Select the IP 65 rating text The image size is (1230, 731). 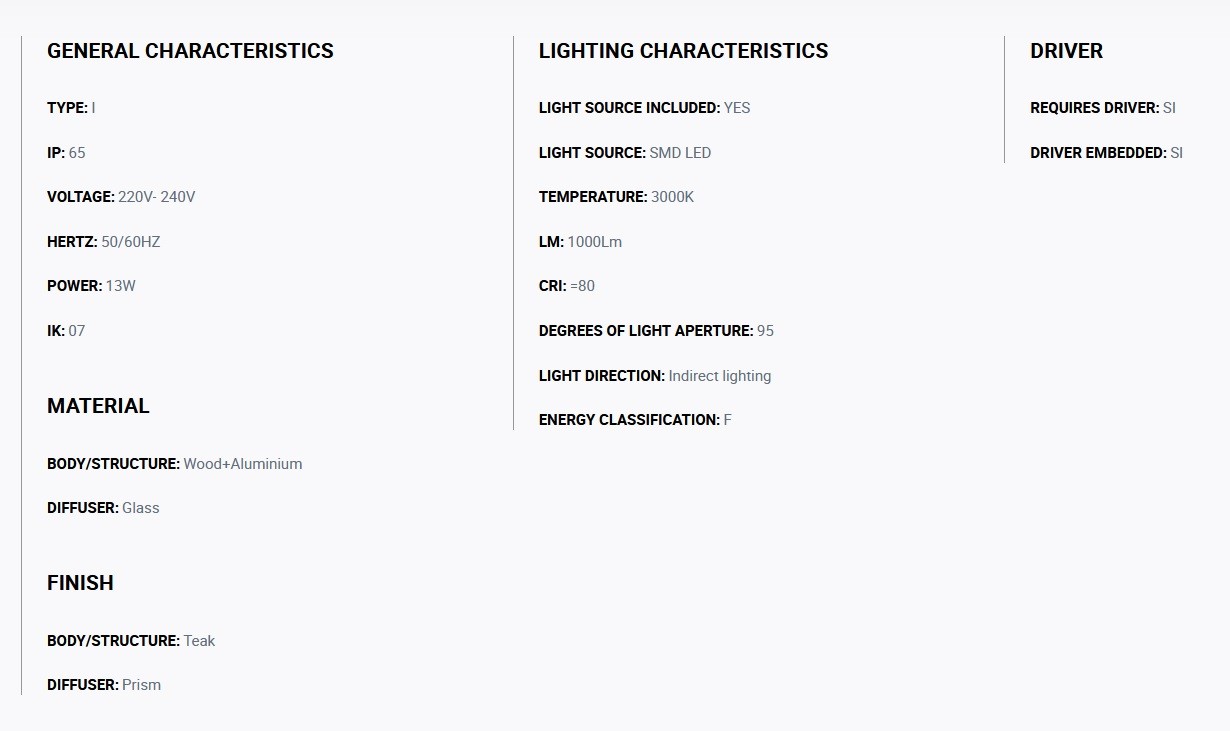pyautogui.click(x=66, y=153)
